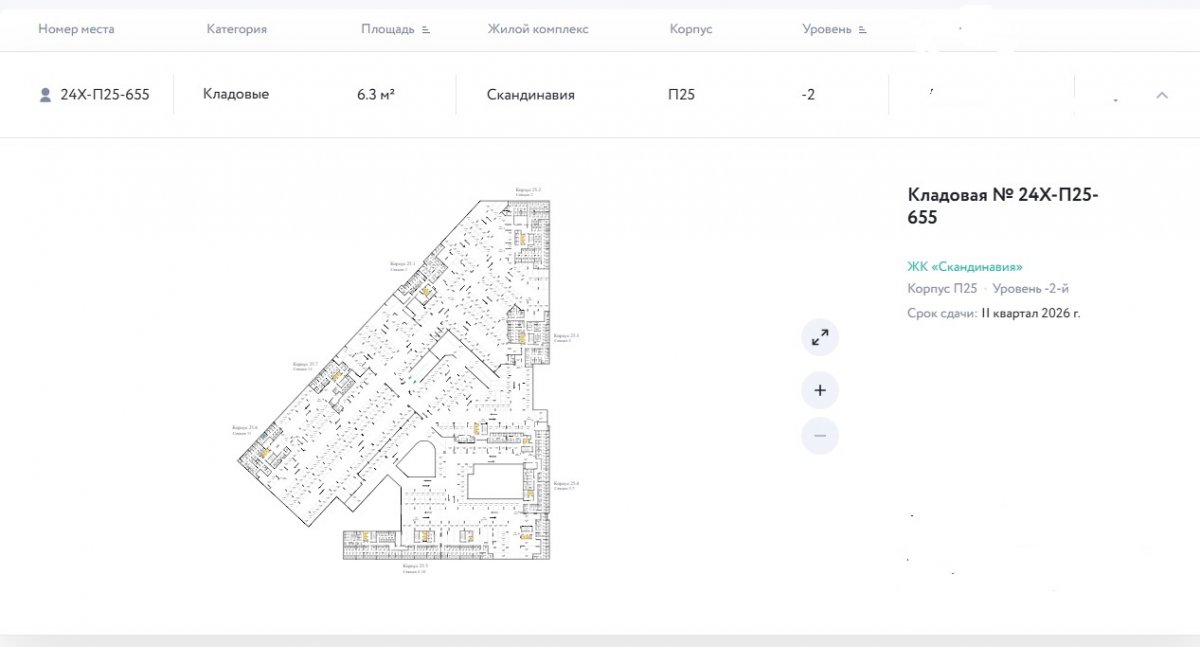1200x647 pixels.
Task: Zoom out of the floor plan
Action: [820, 436]
